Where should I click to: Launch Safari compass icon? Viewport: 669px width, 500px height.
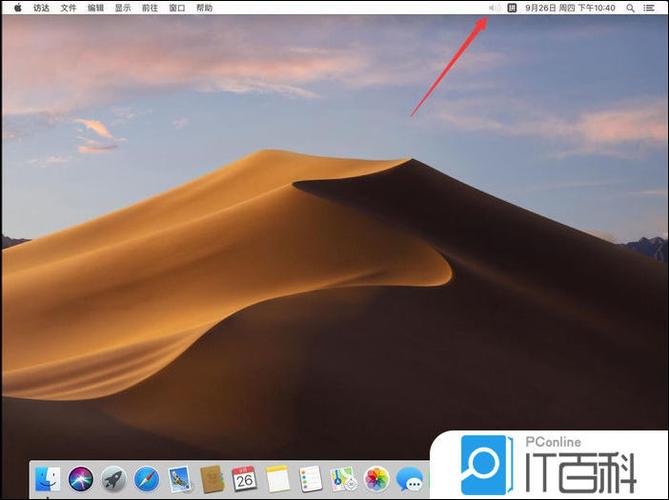point(146,479)
